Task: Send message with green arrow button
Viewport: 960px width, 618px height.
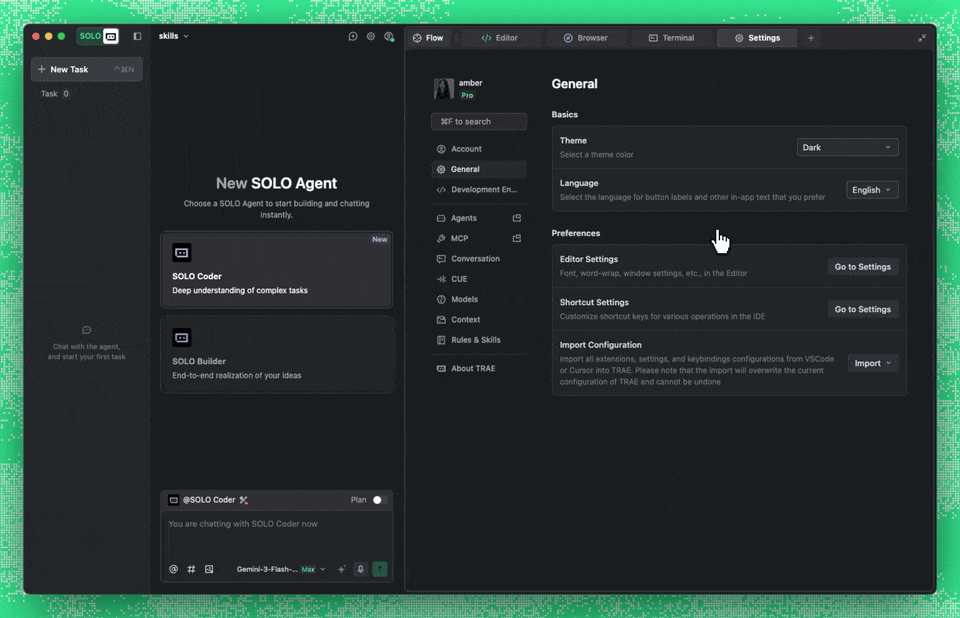Action: pyautogui.click(x=380, y=569)
